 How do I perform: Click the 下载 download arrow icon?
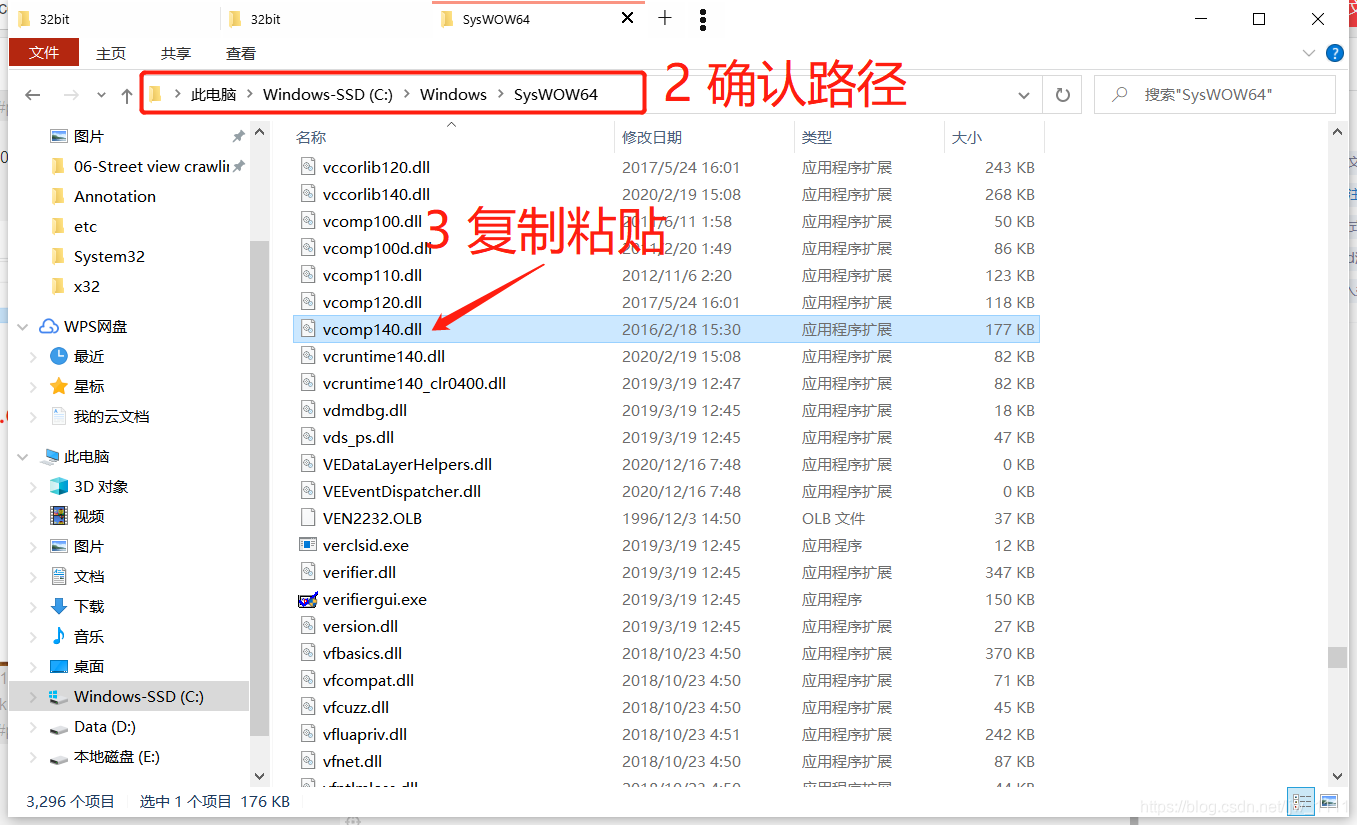[59, 606]
